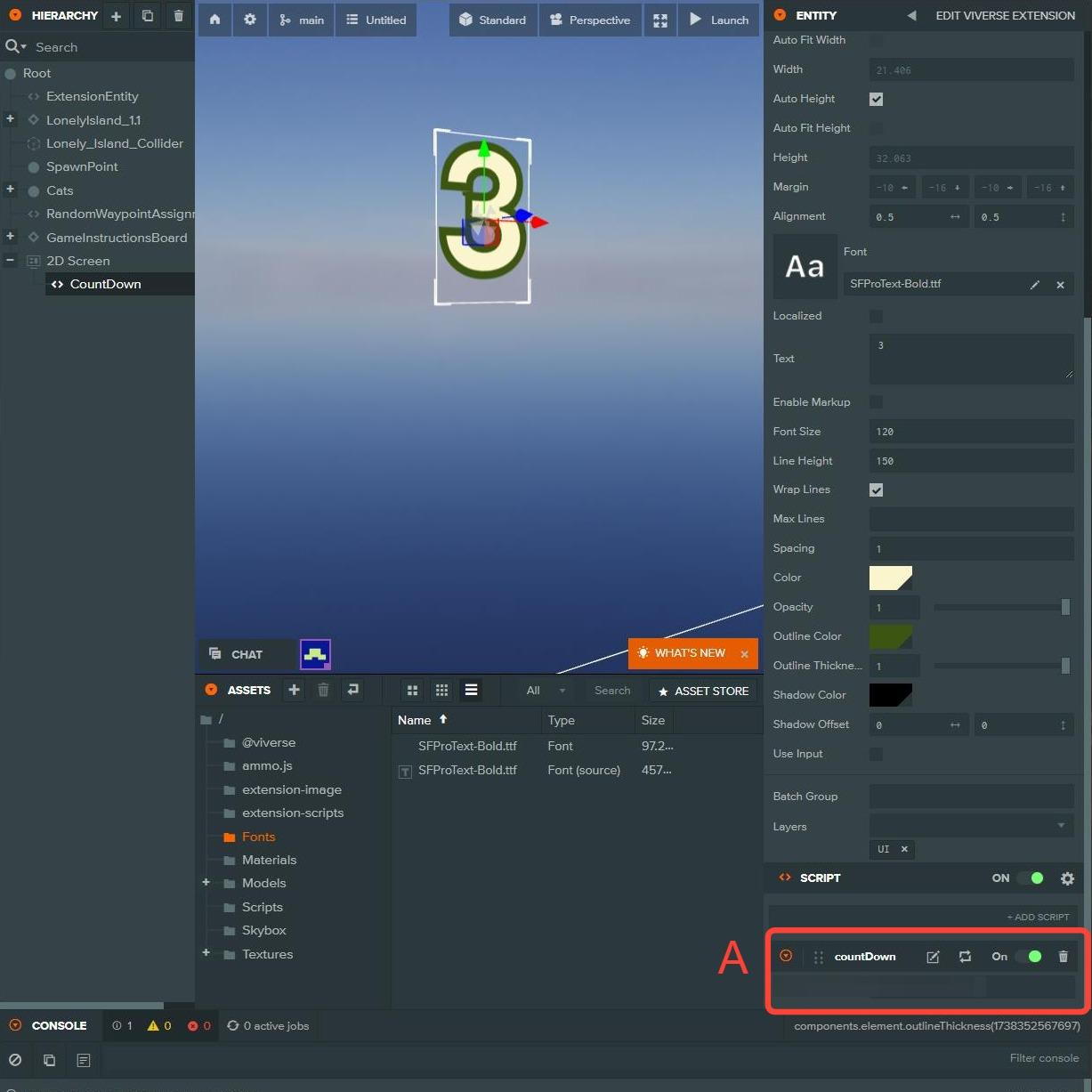Turn off the Script component toggle
The height and width of the screenshot is (1092, 1092).
click(x=1031, y=878)
